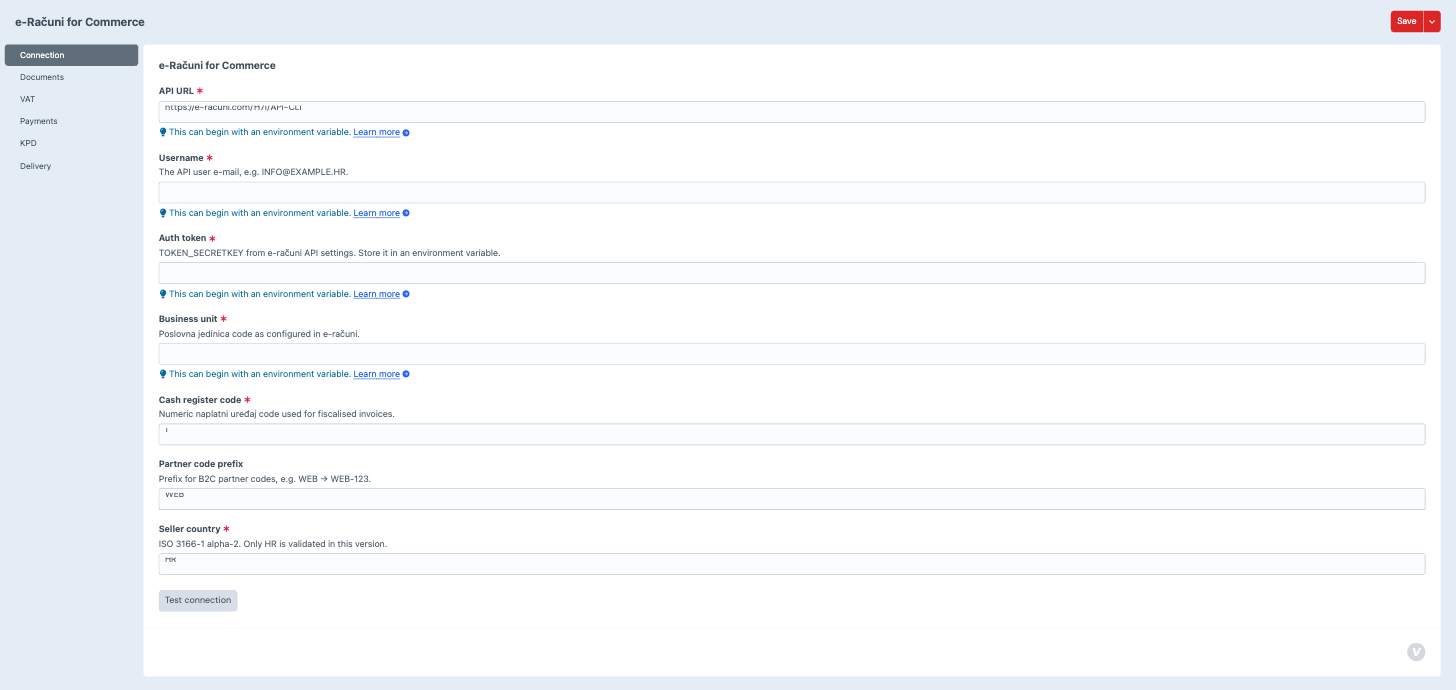Focus the Business unit input field

[x=792, y=354]
